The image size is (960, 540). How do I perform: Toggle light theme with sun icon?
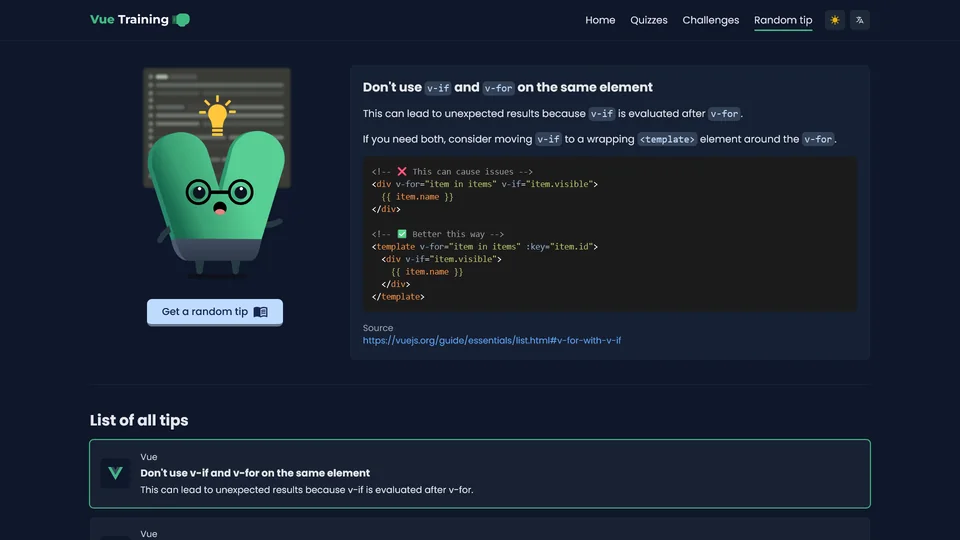(834, 20)
